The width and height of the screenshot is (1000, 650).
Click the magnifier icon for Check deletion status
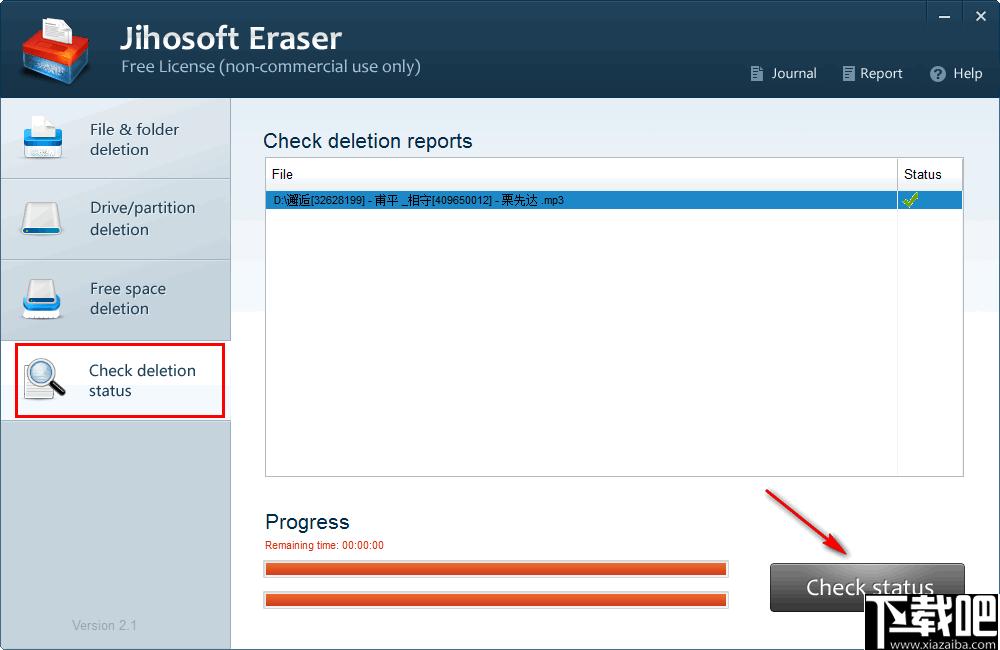point(45,380)
